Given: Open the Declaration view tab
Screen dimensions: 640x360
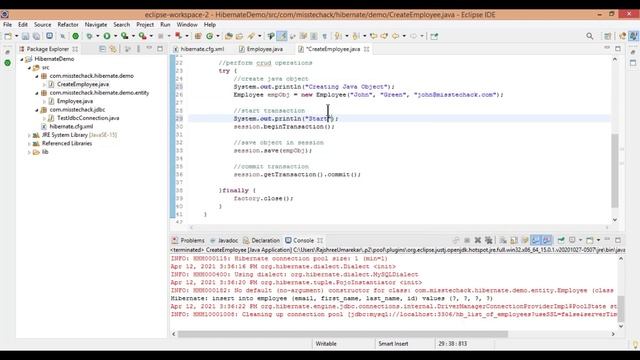Looking at the screenshot, I should (x=262, y=240).
